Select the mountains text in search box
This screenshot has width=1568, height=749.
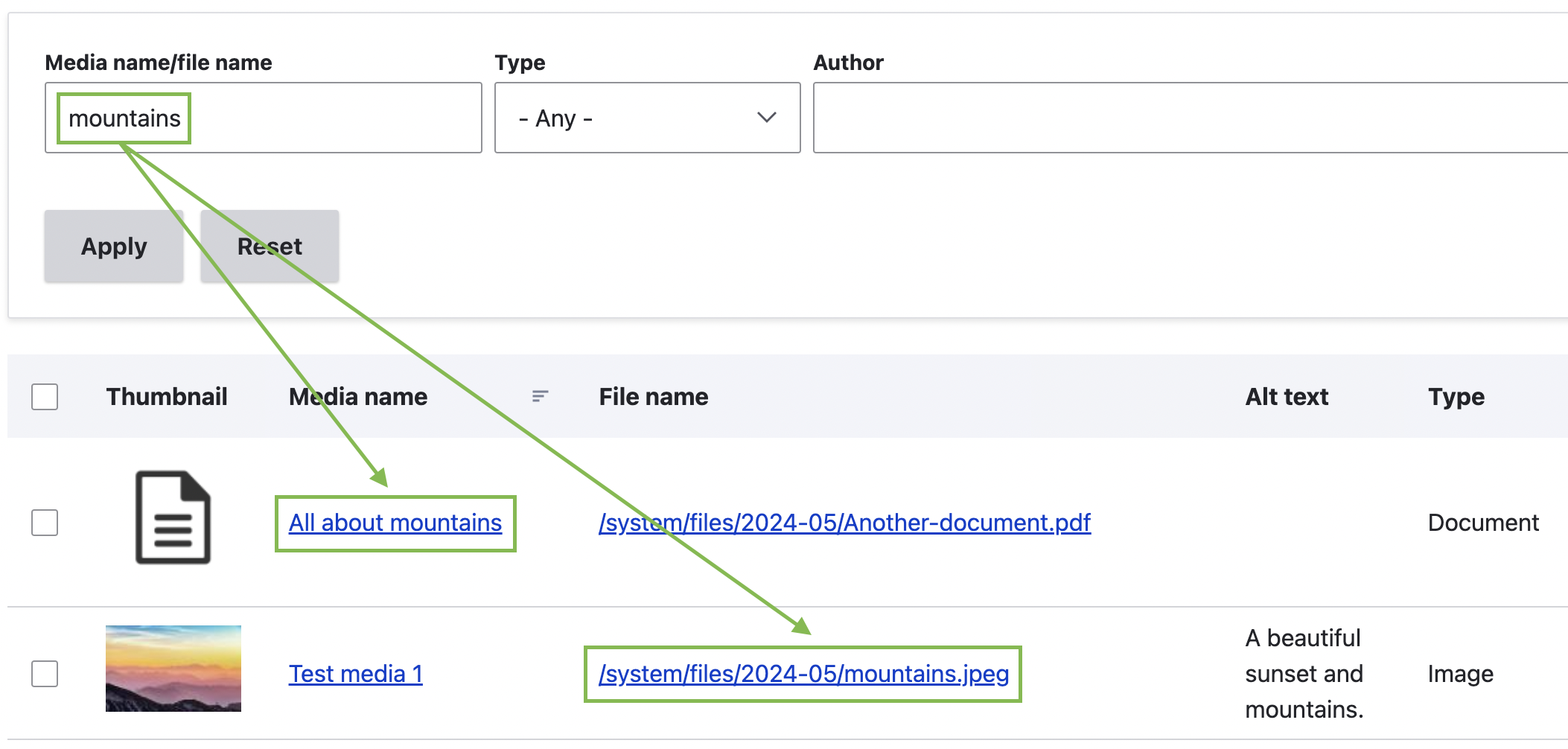click(123, 117)
